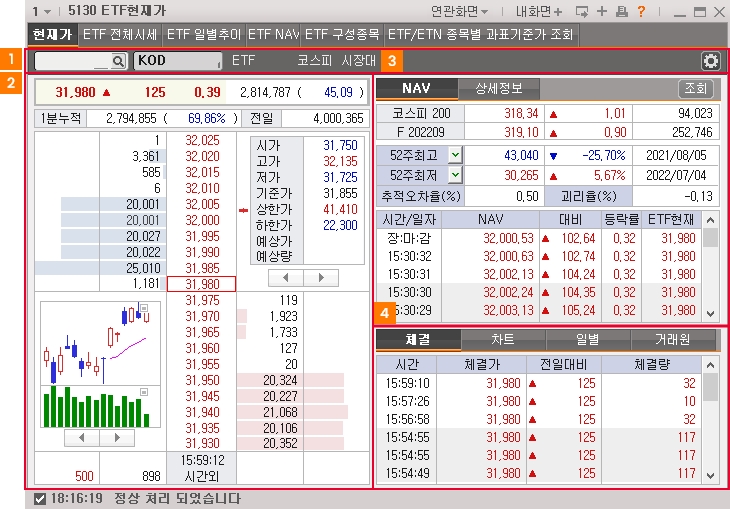730x509 pixels.
Task: Click the green volume bar chart
Action: click(101, 407)
